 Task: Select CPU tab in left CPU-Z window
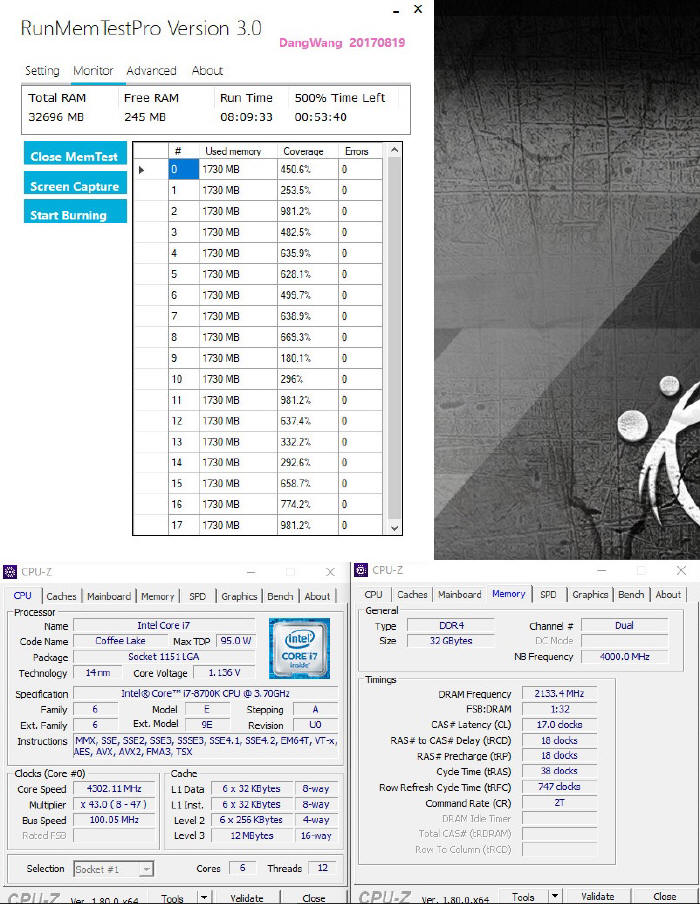pos(22,596)
